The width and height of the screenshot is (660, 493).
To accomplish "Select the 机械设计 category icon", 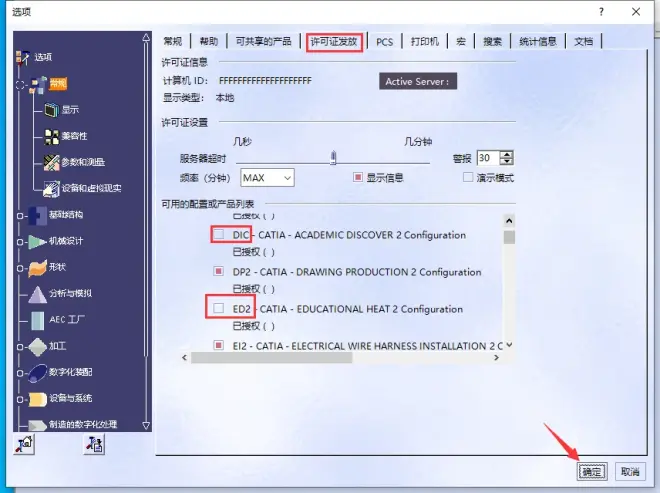I will pos(37,241).
